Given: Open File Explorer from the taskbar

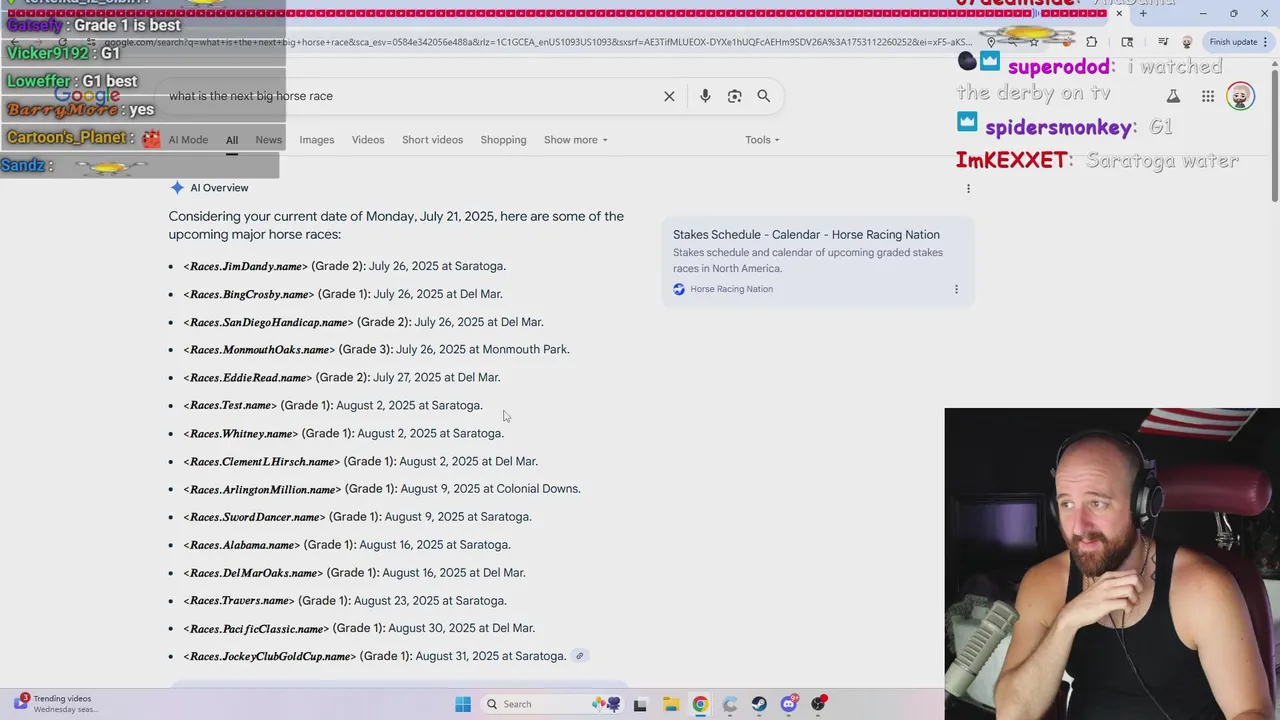Looking at the screenshot, I should (x=670, y=704).
